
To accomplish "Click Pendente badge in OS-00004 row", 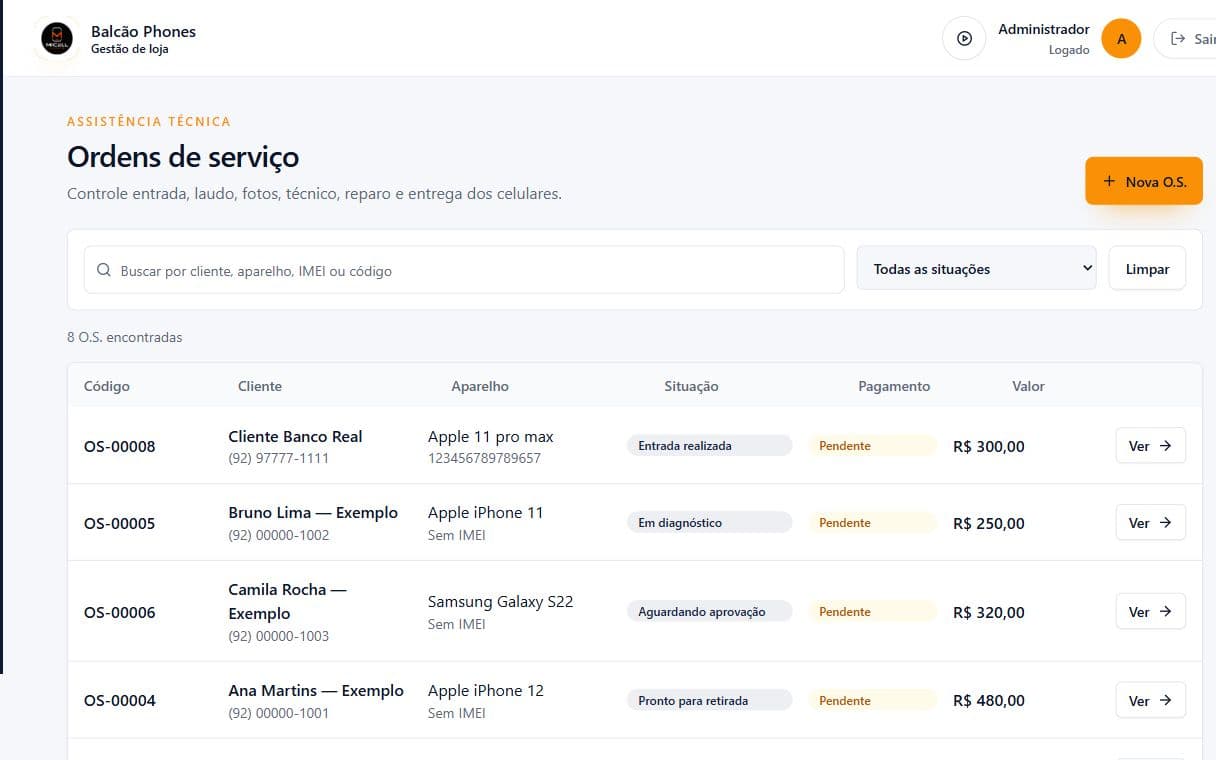I will click(x=872, y=701).
